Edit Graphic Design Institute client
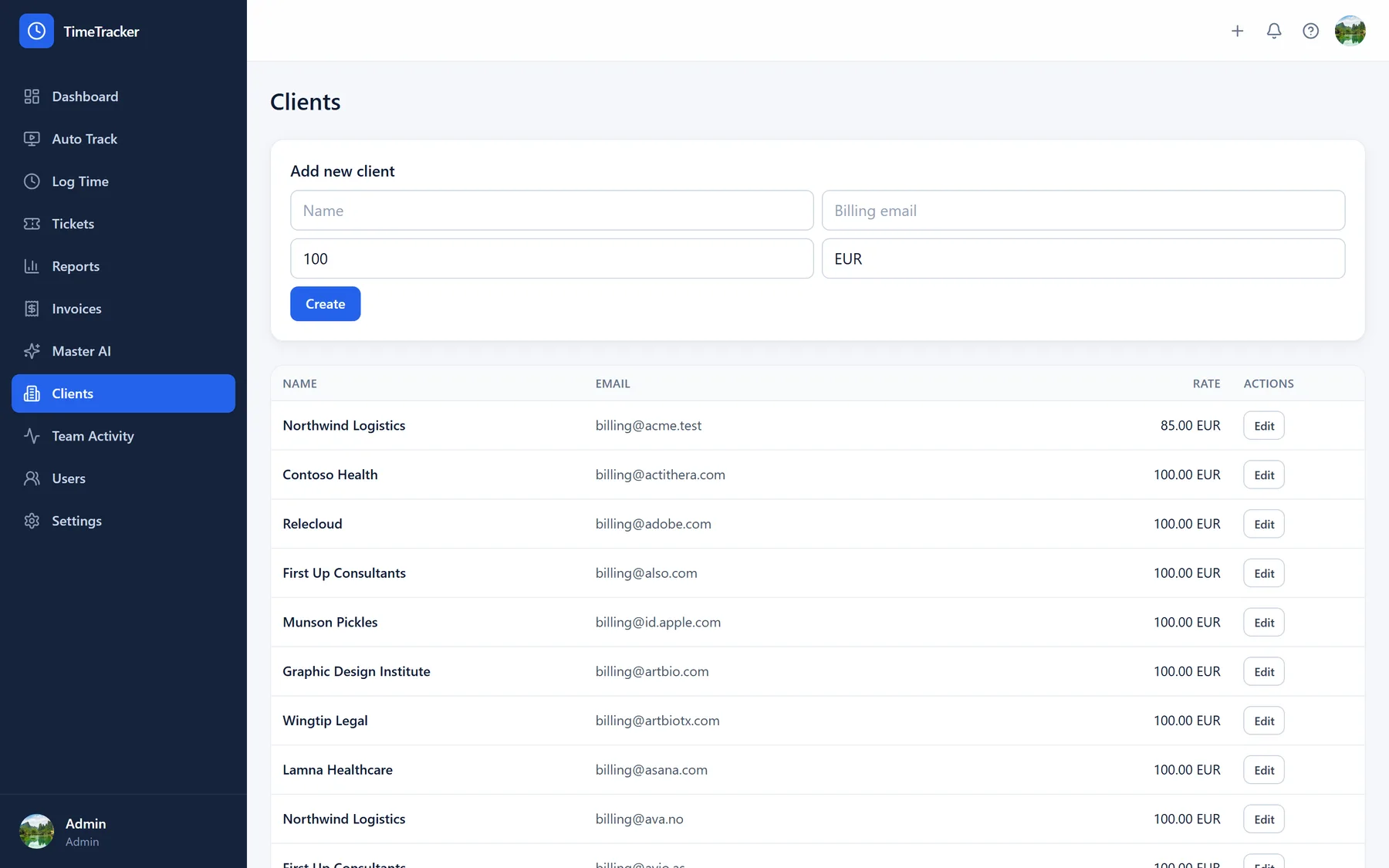Image resolution: width=1389 pixels, height=868 pixels. click(1264, 671)
